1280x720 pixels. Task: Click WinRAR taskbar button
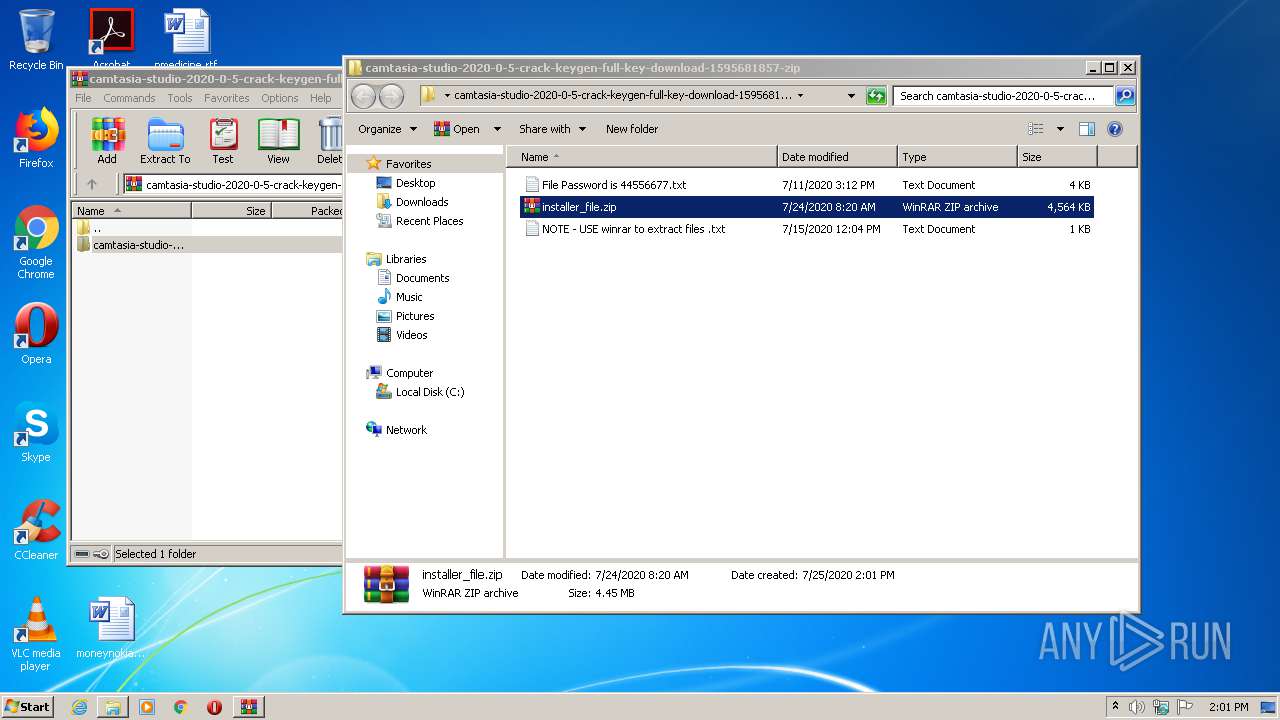249,707
